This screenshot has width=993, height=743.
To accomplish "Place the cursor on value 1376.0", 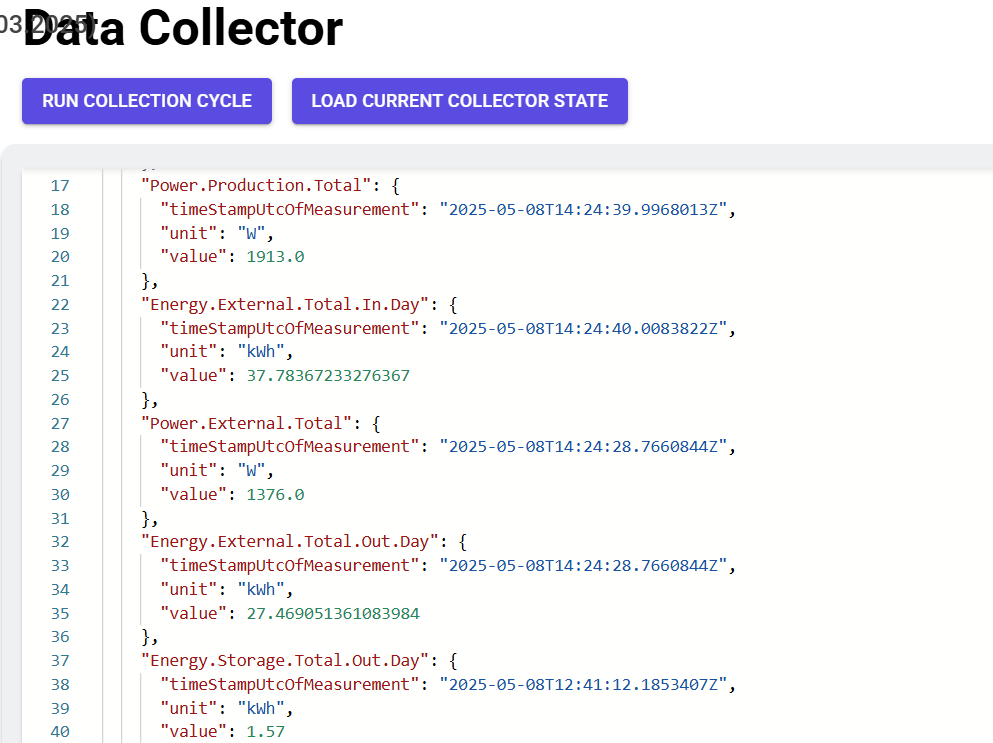I will [x=276, y=494].
